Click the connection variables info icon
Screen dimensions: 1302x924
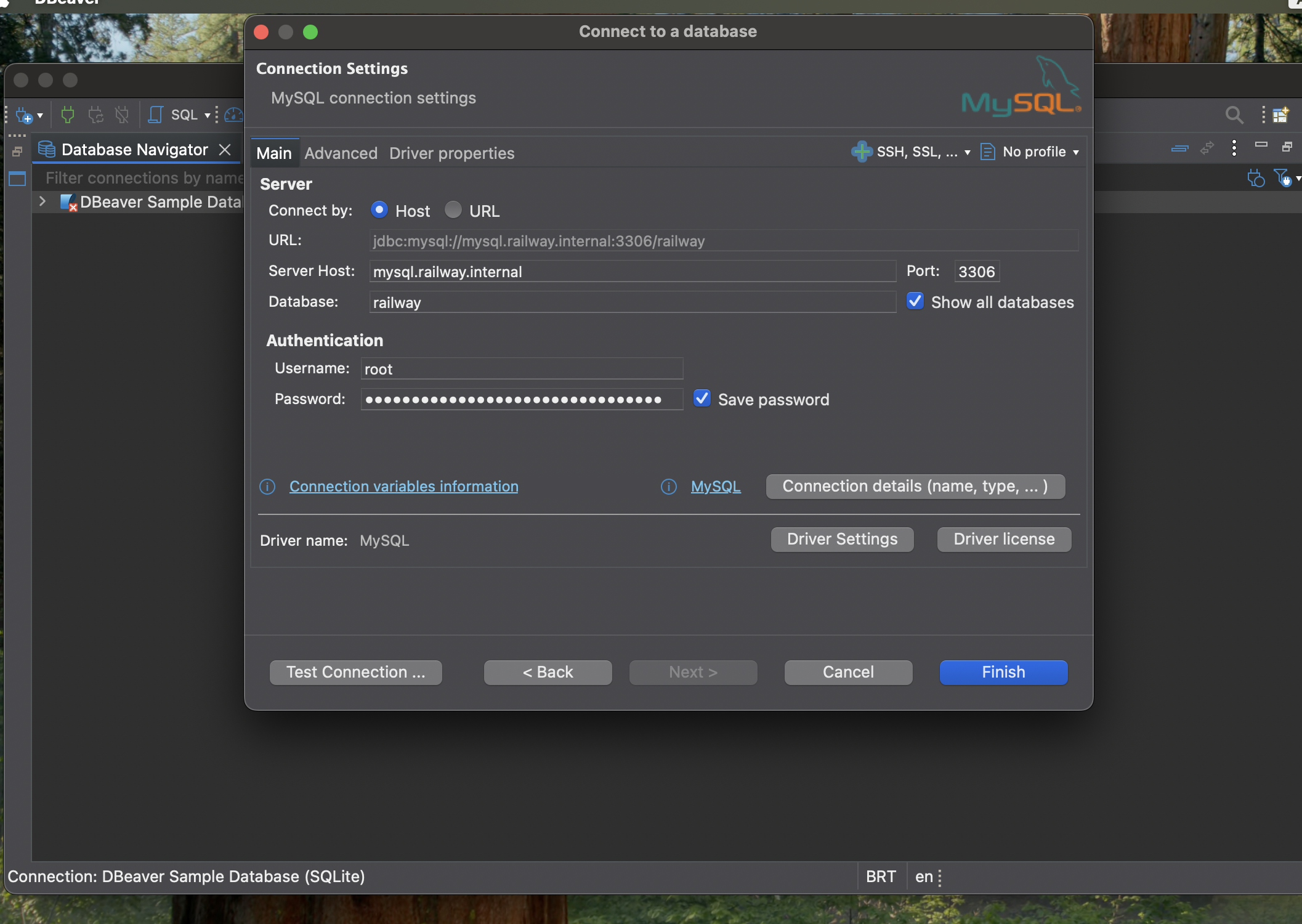pyautogui.click(x=267, y=487)
